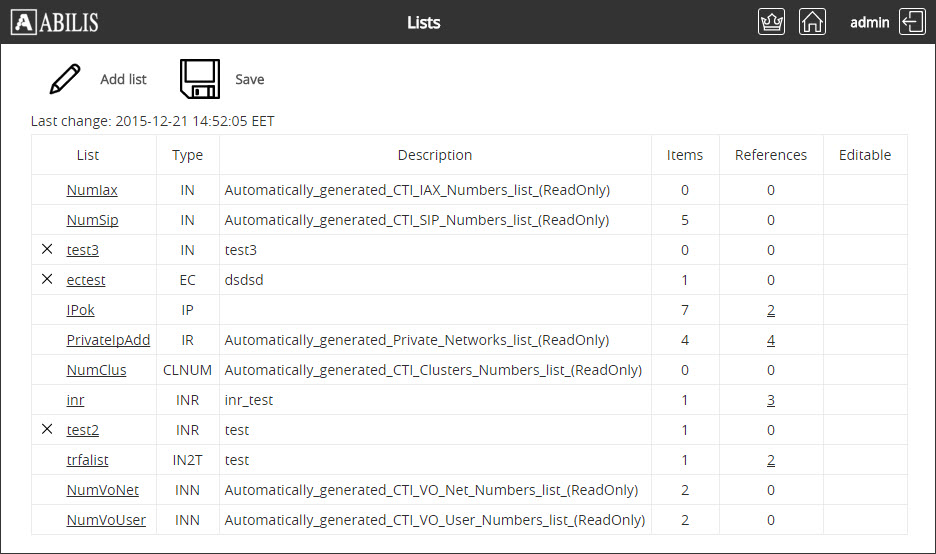This screenshot has height=554, width=936.
Task: Click the Description column header
Action: tap(435, 155)
